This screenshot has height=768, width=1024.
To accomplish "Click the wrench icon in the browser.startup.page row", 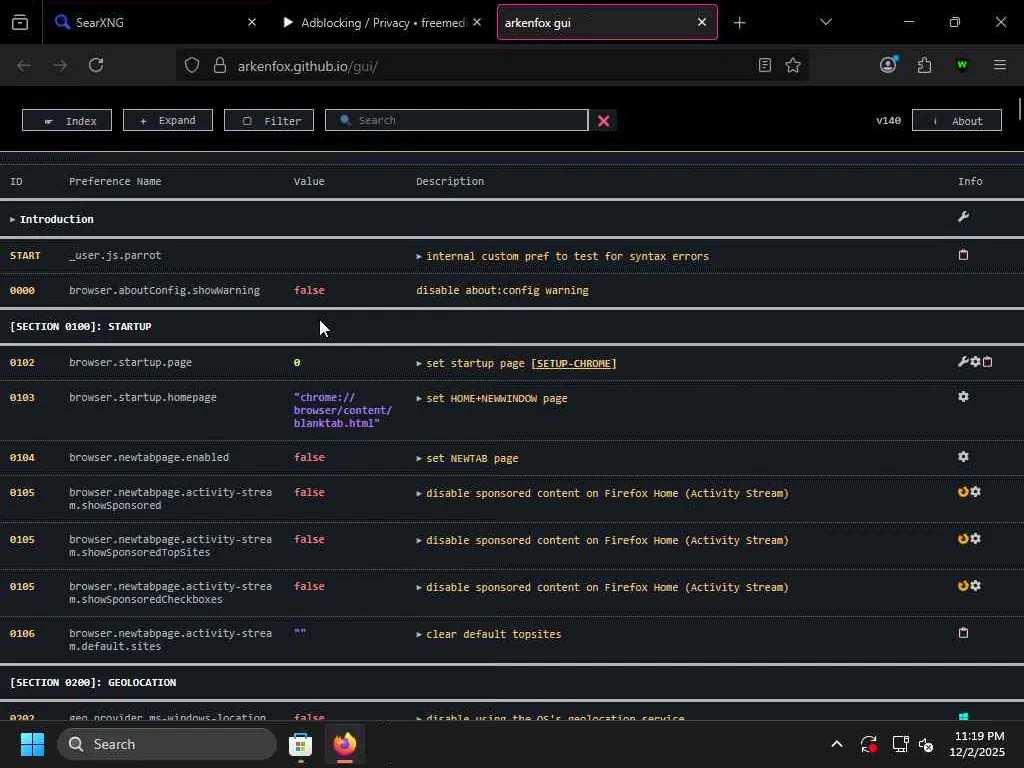I will point(963,362).
